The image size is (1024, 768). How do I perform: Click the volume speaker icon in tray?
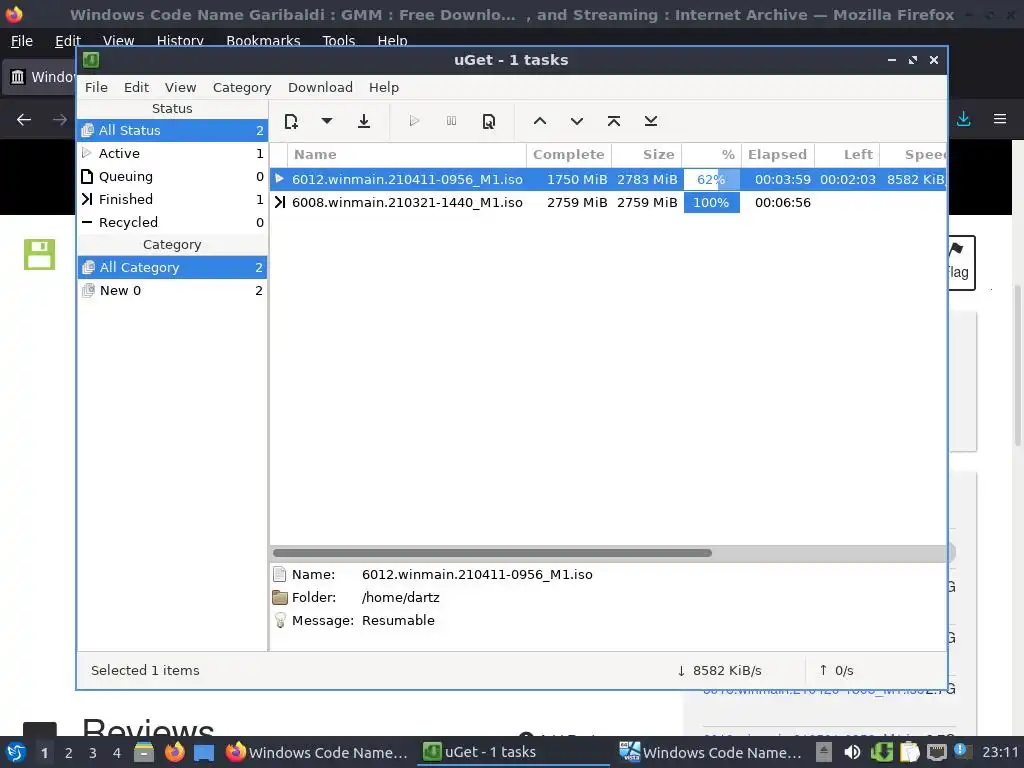click(852, 753)
